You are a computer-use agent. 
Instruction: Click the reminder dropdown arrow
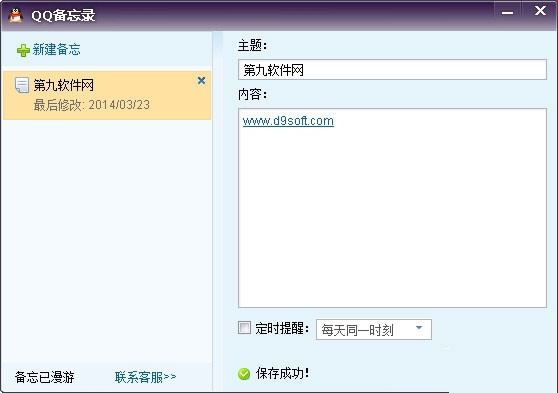[x=419, y=328]
